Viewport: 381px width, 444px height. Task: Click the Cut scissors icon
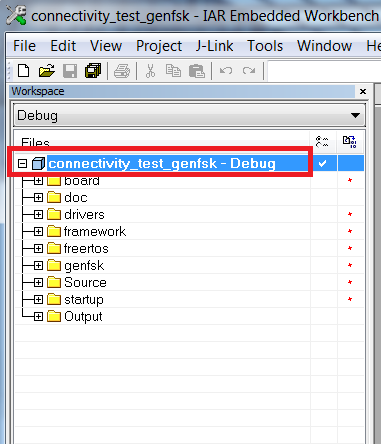[151, 71]
